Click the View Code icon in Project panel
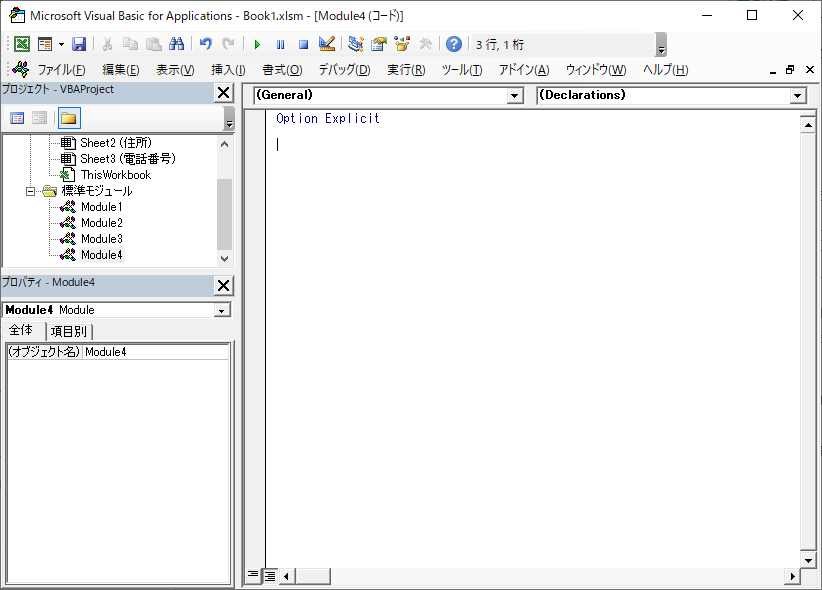Screen dimensions: 822x590 click(17, 118)
